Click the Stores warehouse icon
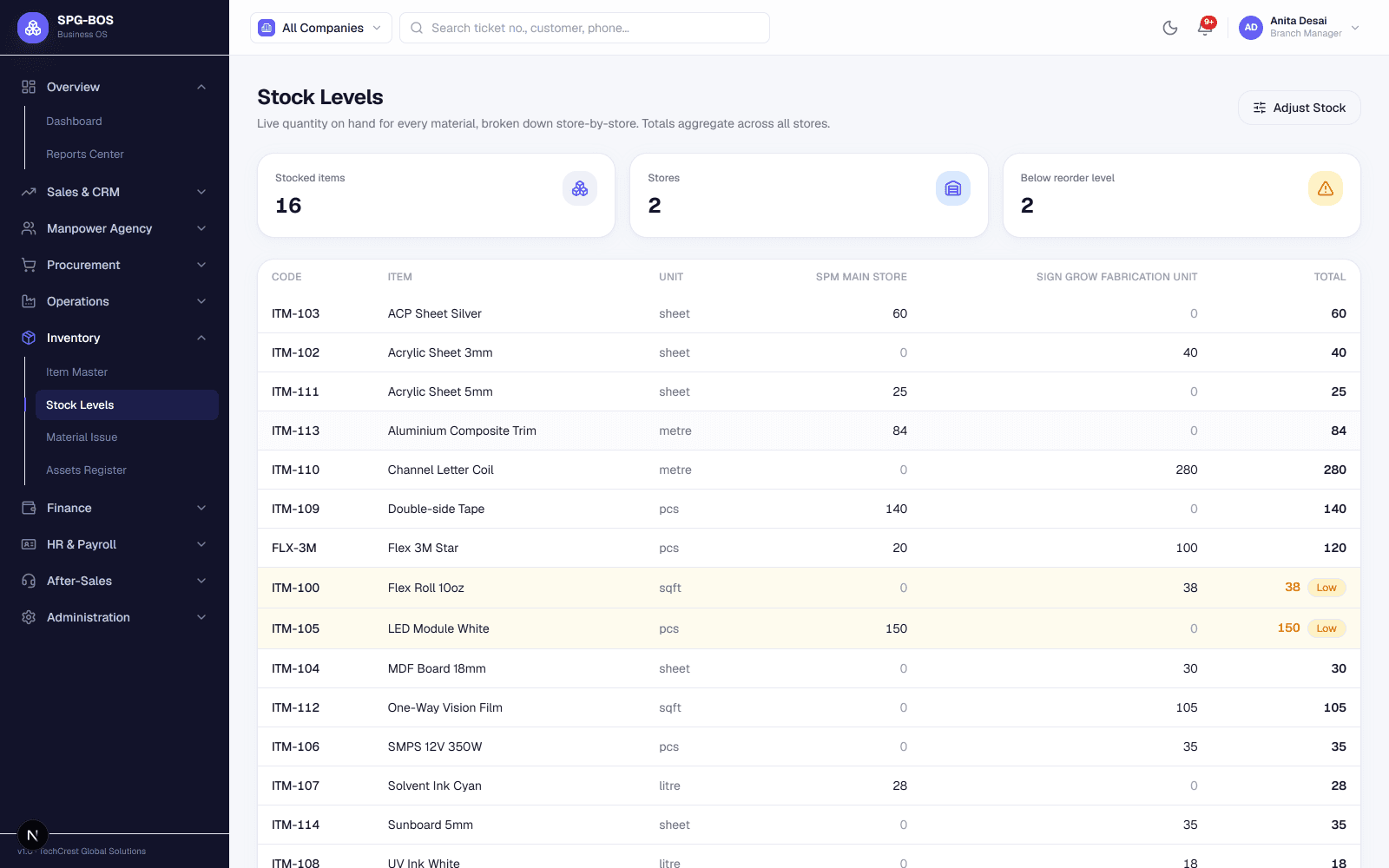The image size is (1389, 868). [x=953, y=188]
